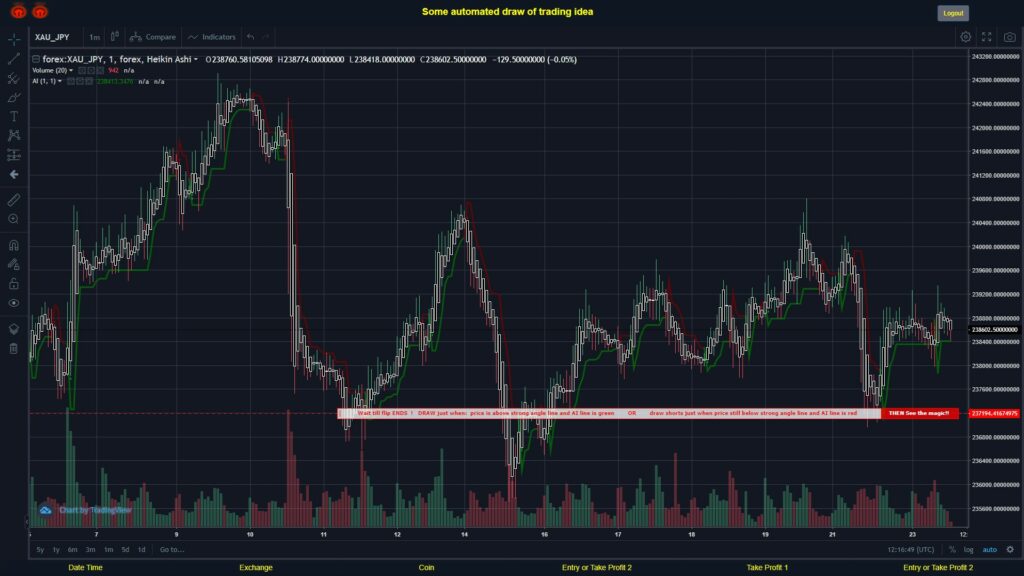Hide the Volume indicator via first legend icon
The width and height of the screenshot is (1024, 576).
[82, 71]
